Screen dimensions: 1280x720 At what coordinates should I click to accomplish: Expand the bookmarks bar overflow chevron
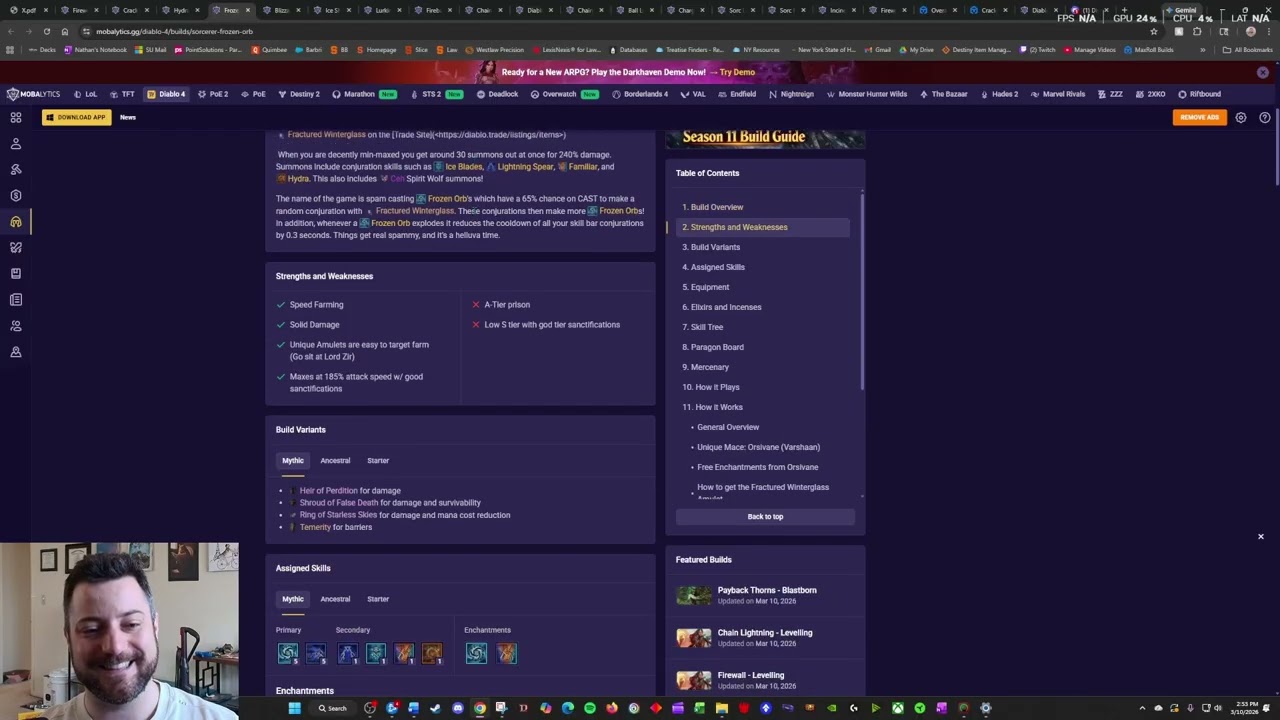1203,50
